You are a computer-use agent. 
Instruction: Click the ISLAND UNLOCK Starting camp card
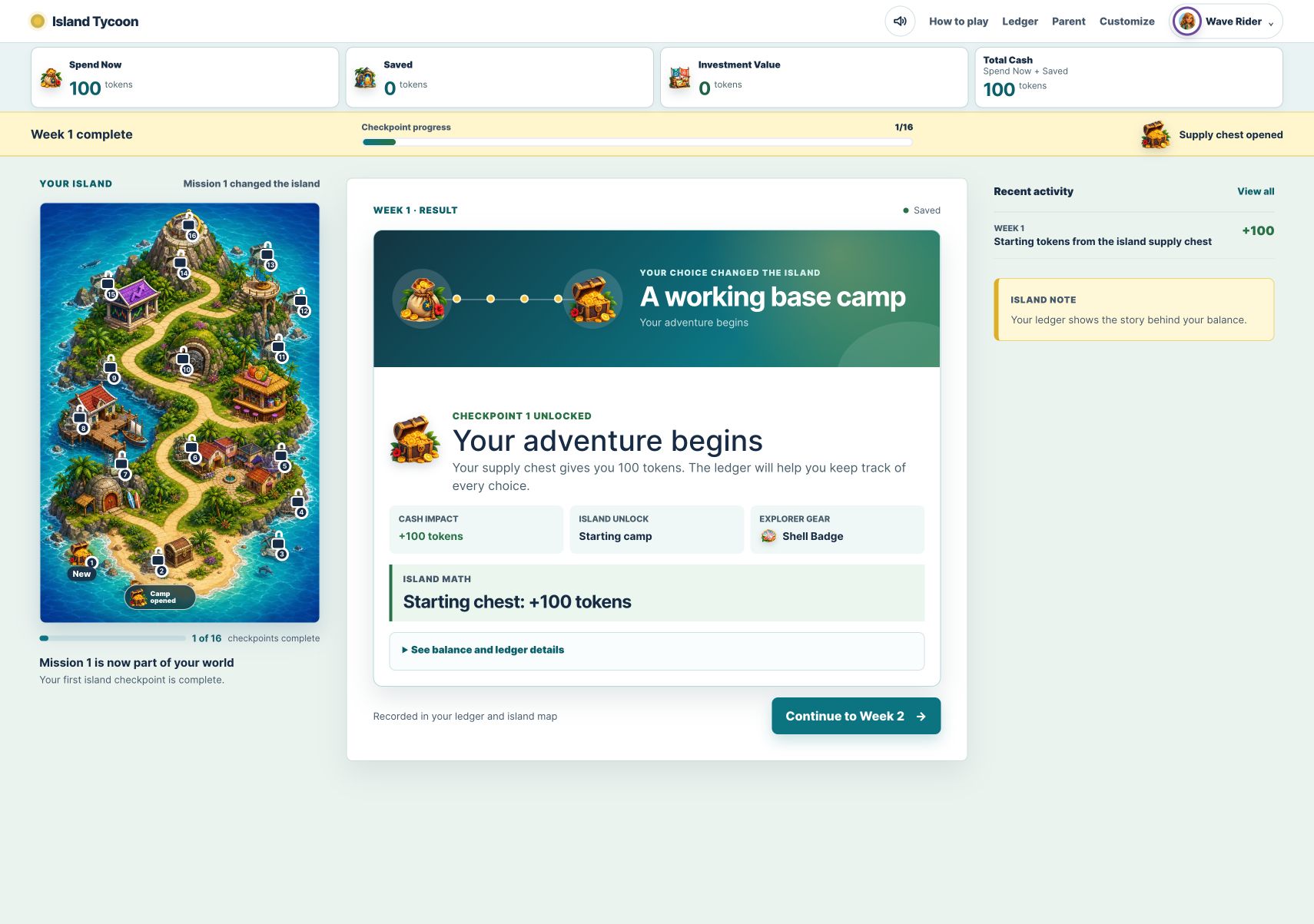pos(656,529)
